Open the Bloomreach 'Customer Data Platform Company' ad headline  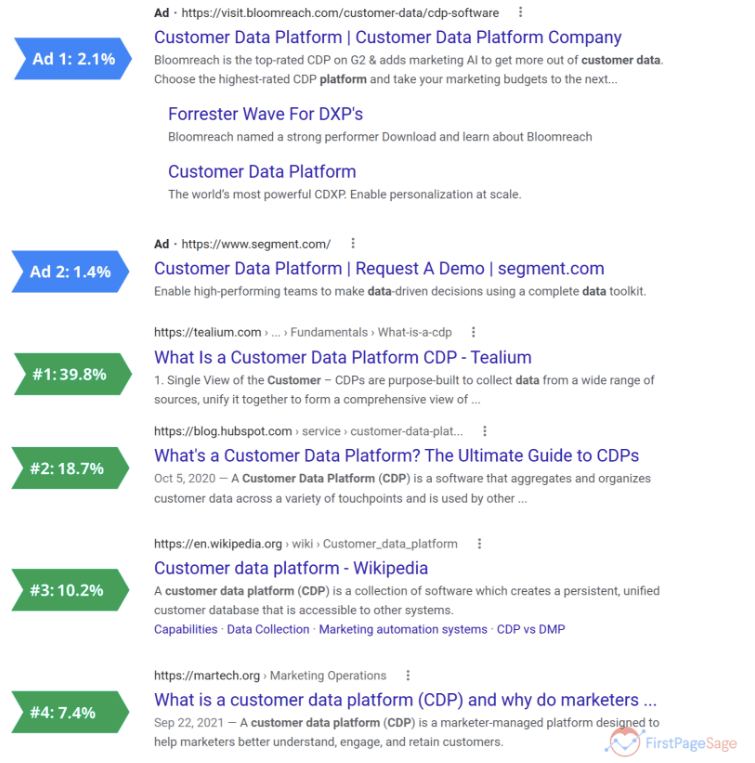click(387, 38)
